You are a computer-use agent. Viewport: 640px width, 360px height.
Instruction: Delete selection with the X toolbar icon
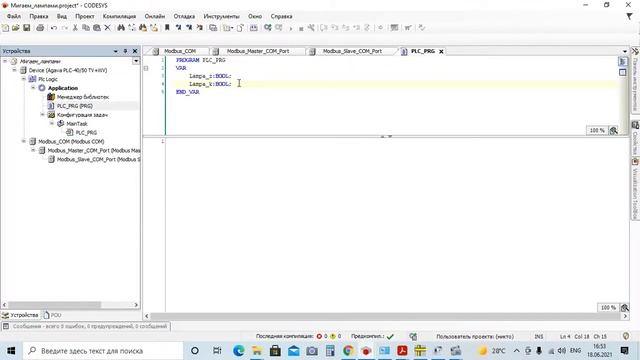(x=107, y=28)
